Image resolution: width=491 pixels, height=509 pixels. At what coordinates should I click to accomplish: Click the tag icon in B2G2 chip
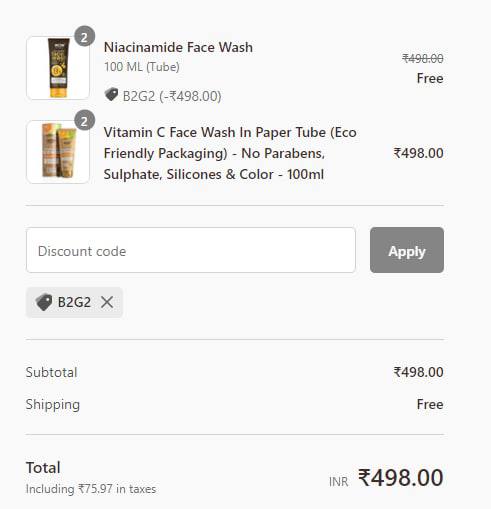[x=44, y=302]
